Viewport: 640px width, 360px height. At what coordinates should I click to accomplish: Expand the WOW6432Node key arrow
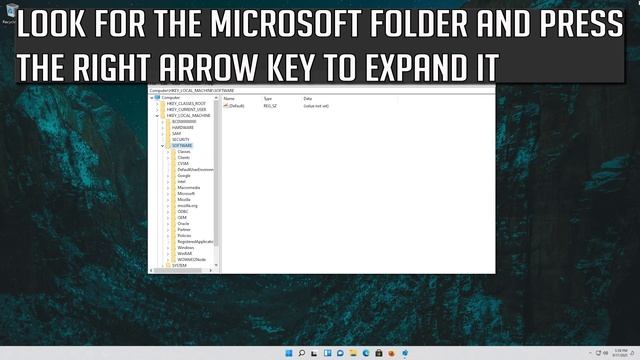pos(168,260)
